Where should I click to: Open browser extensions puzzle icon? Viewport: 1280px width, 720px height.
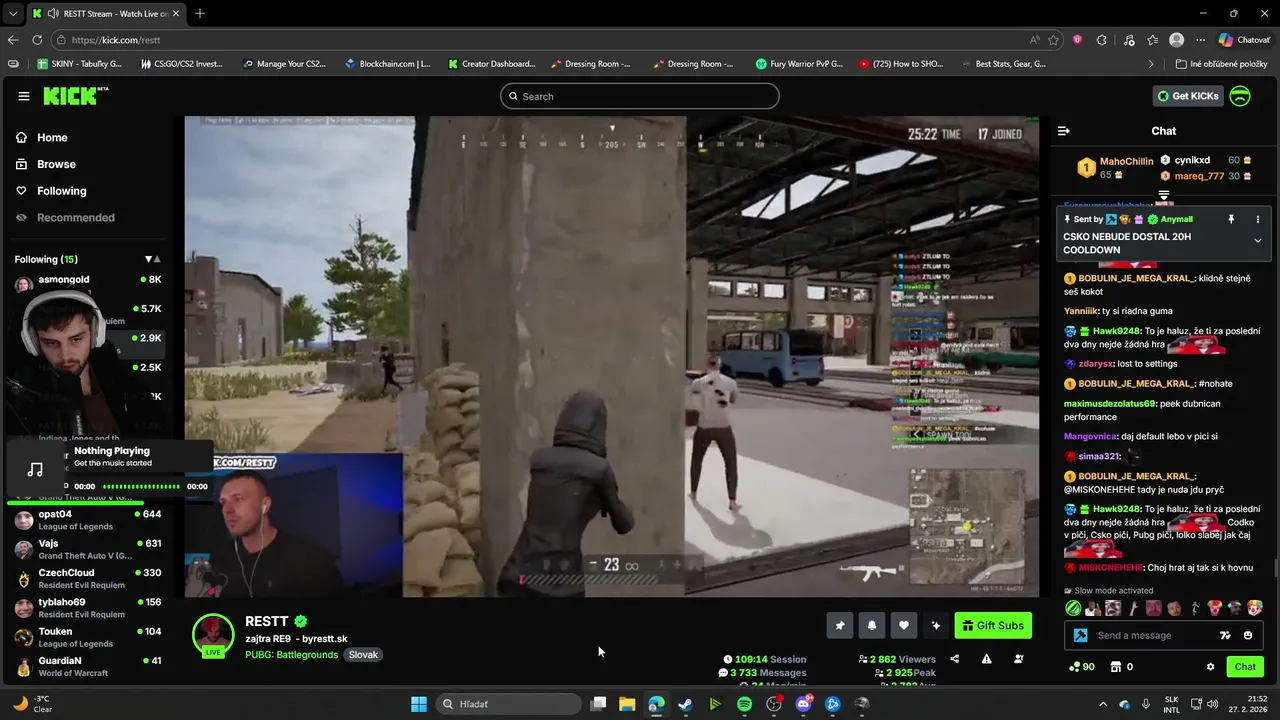click(1102, 40)
